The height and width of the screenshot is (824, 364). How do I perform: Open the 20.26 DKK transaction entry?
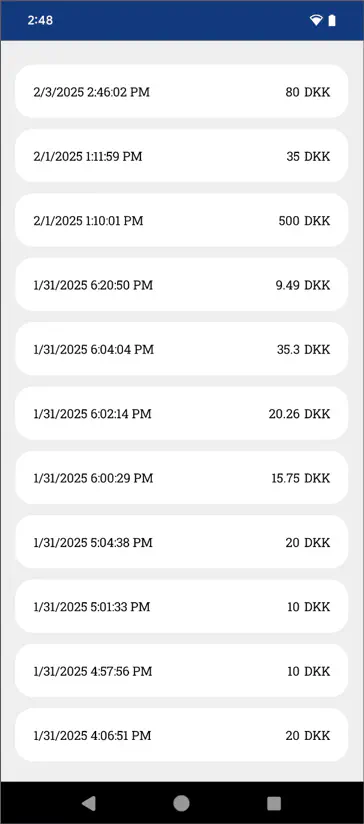point(182,414)
